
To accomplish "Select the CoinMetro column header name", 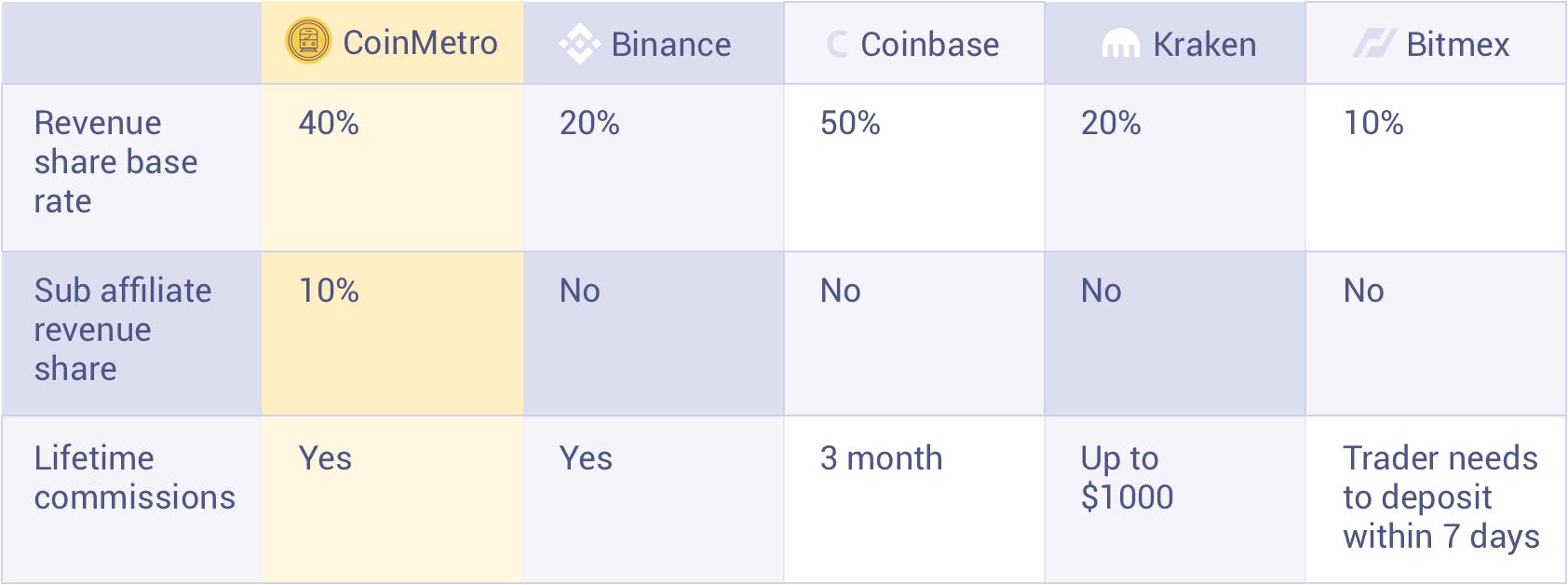I will [x=420, y=43].
